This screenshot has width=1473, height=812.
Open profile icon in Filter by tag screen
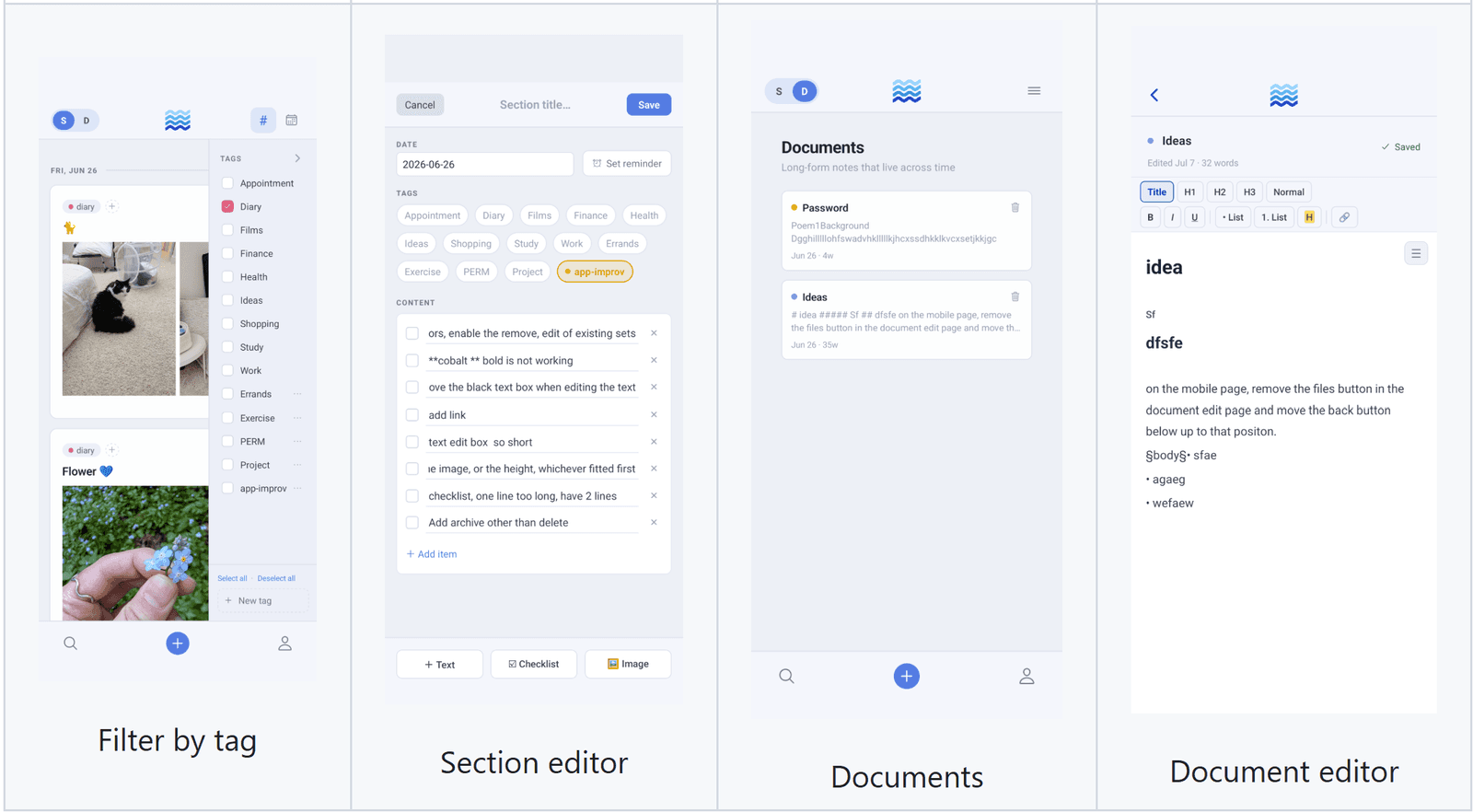point(285,644)
